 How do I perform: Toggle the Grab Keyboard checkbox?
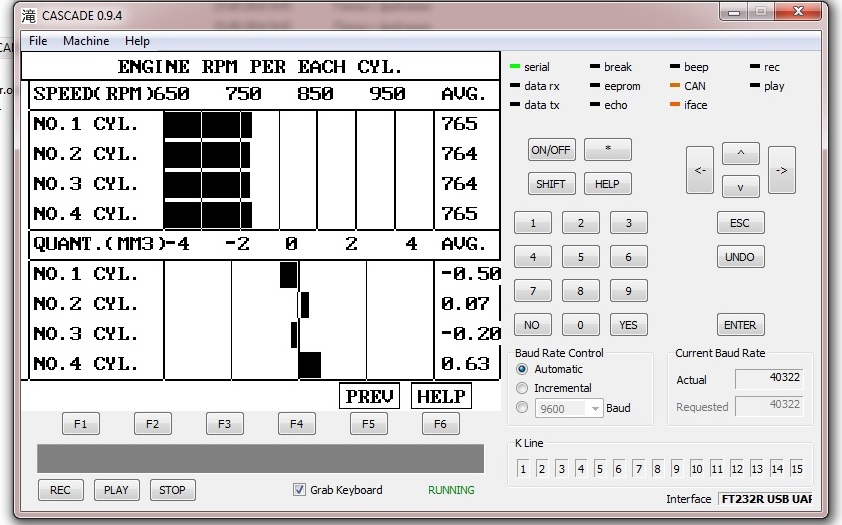(x=299, y=490)
